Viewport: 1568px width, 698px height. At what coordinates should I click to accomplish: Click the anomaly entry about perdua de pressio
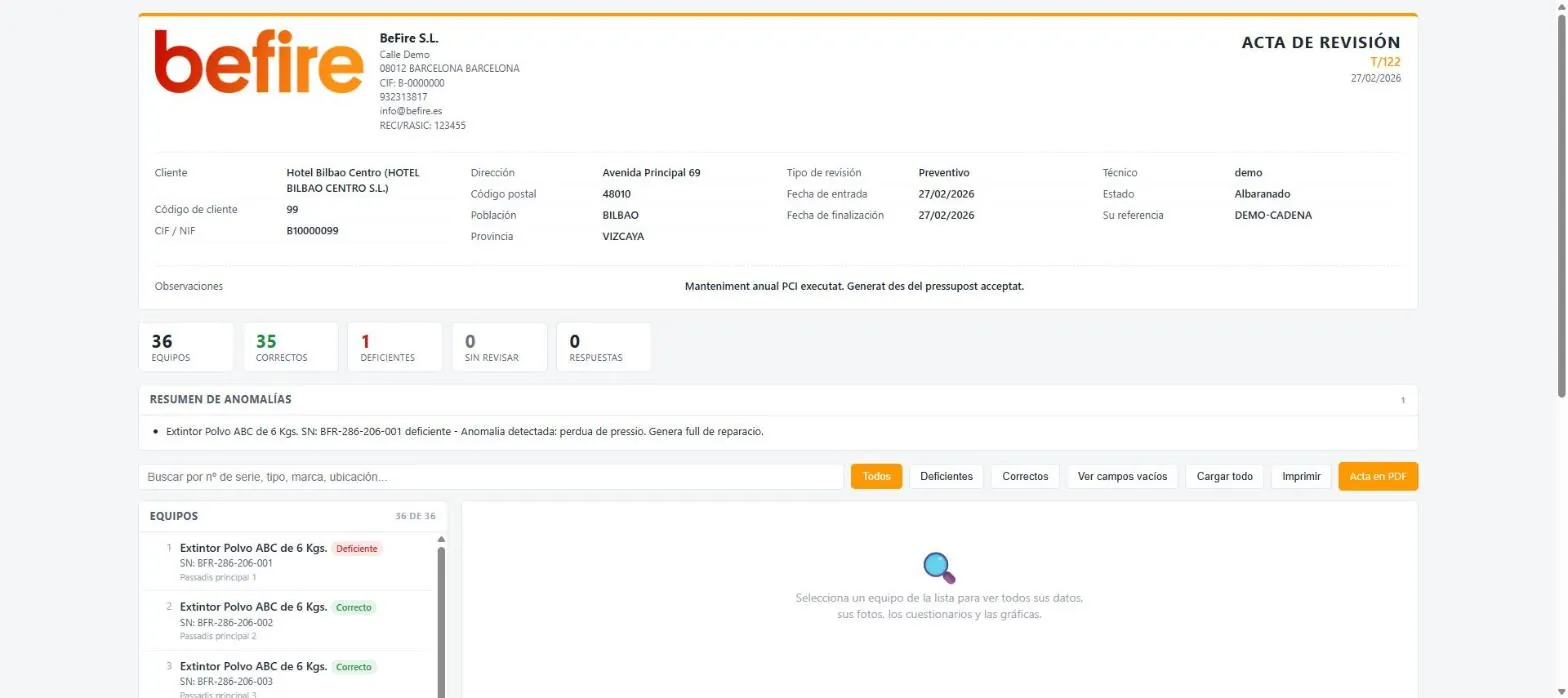465,432
